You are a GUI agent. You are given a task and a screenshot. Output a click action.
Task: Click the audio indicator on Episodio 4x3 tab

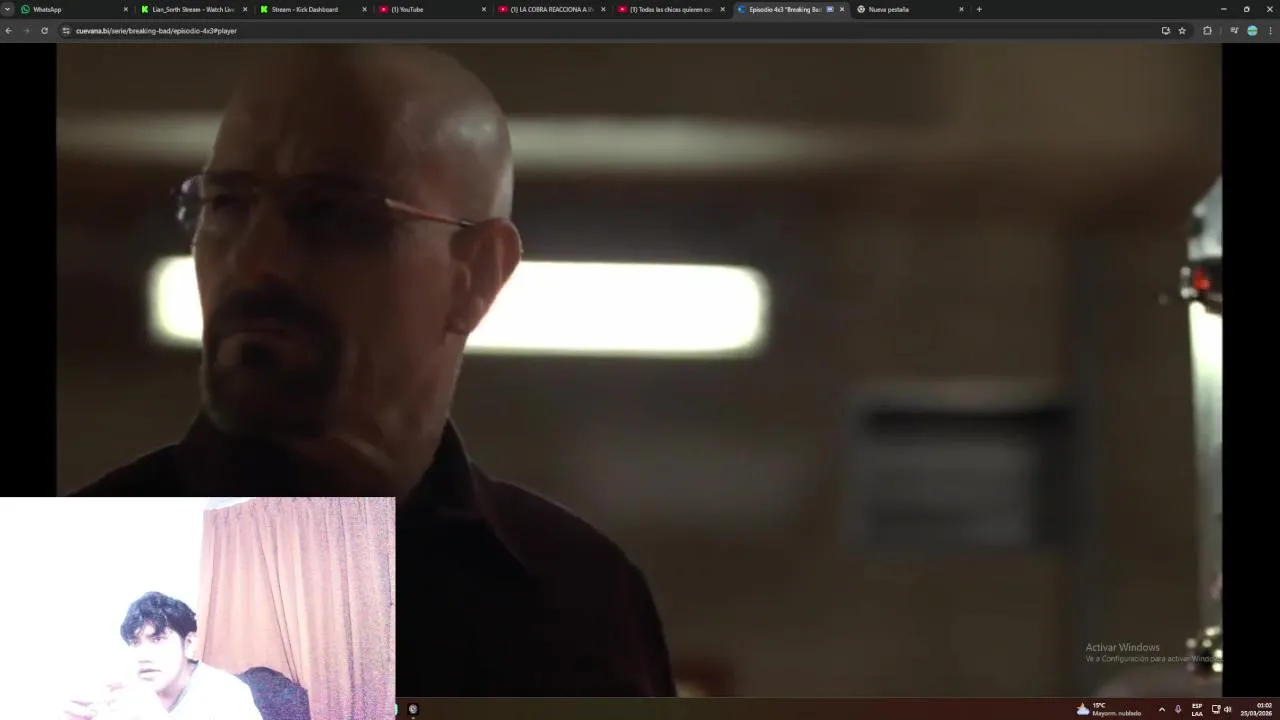[x=830, y=9]
